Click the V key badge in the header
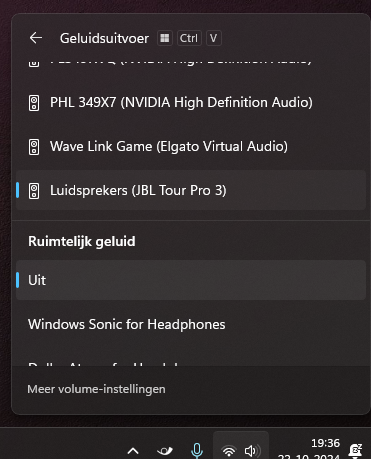Screen dimensions: 371x459 click(x=214, y=38)
